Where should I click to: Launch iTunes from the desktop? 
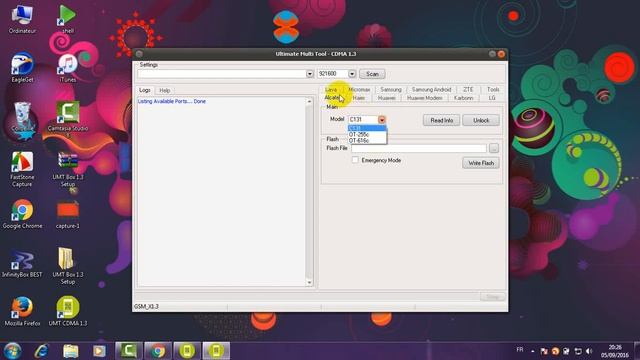click(x=68, y=68)
